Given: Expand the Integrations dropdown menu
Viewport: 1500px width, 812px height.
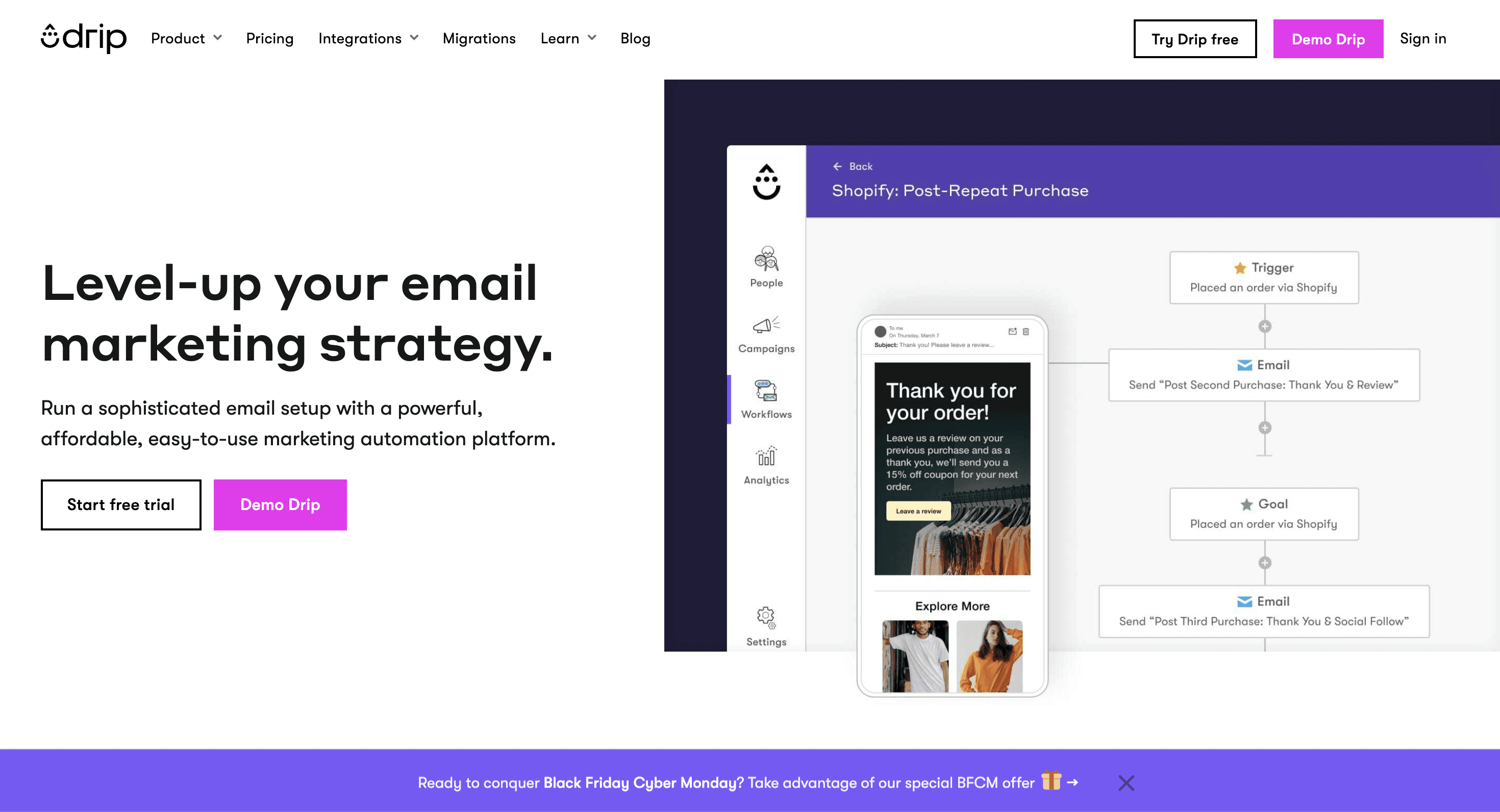Looking at the screenshot, I should [x=368, y=39].
